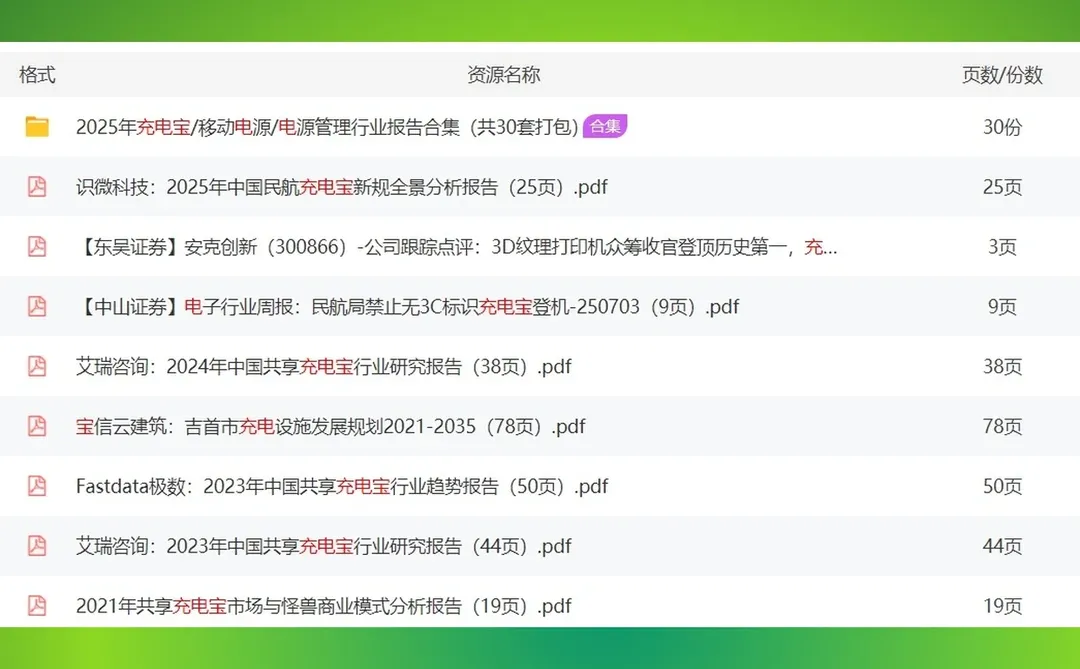The width and height of the screenshot is (1080, 669).
Task: Select the PDF icon for the 东吴证券 report
Action: [37, 247]
